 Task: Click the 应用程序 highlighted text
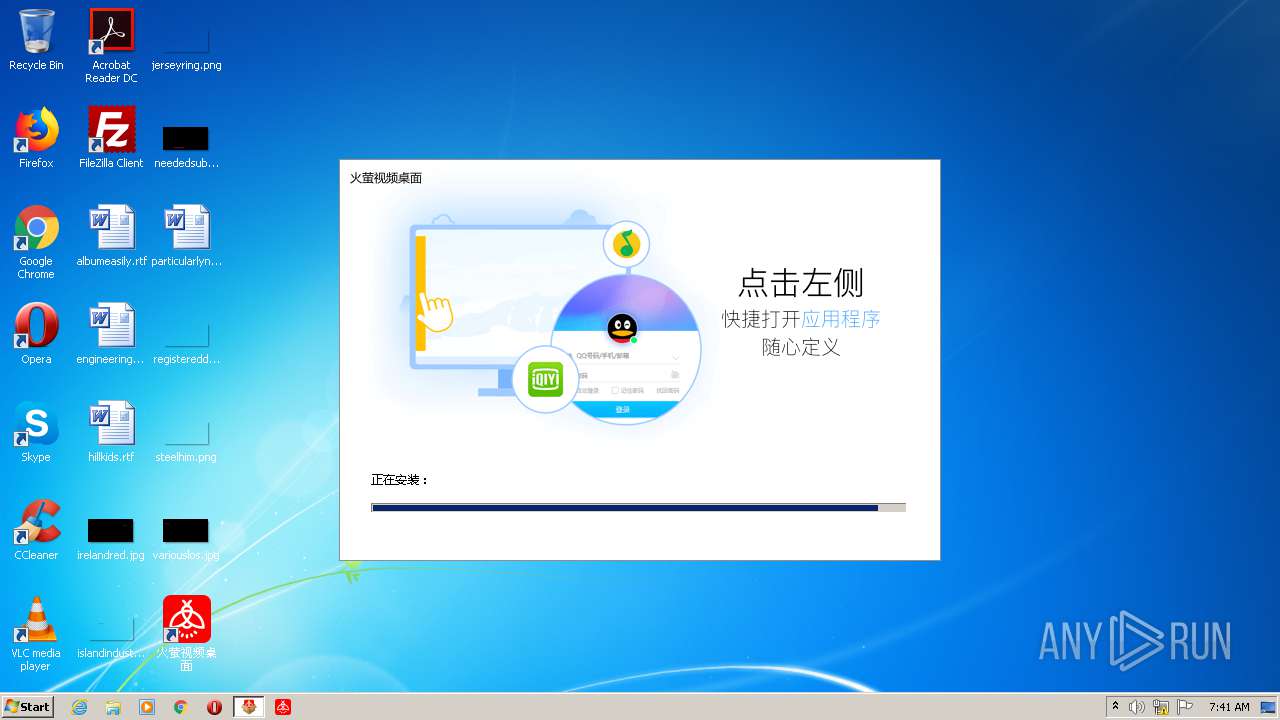tap(841, 319)
